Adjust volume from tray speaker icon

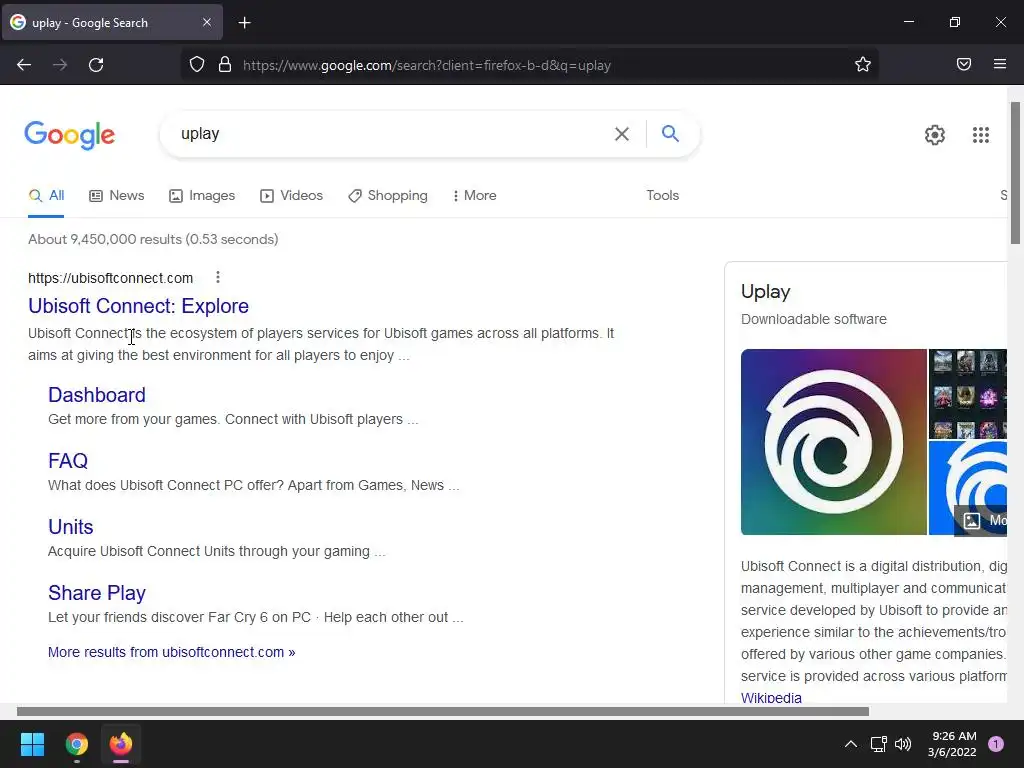[x=903, y=744]
